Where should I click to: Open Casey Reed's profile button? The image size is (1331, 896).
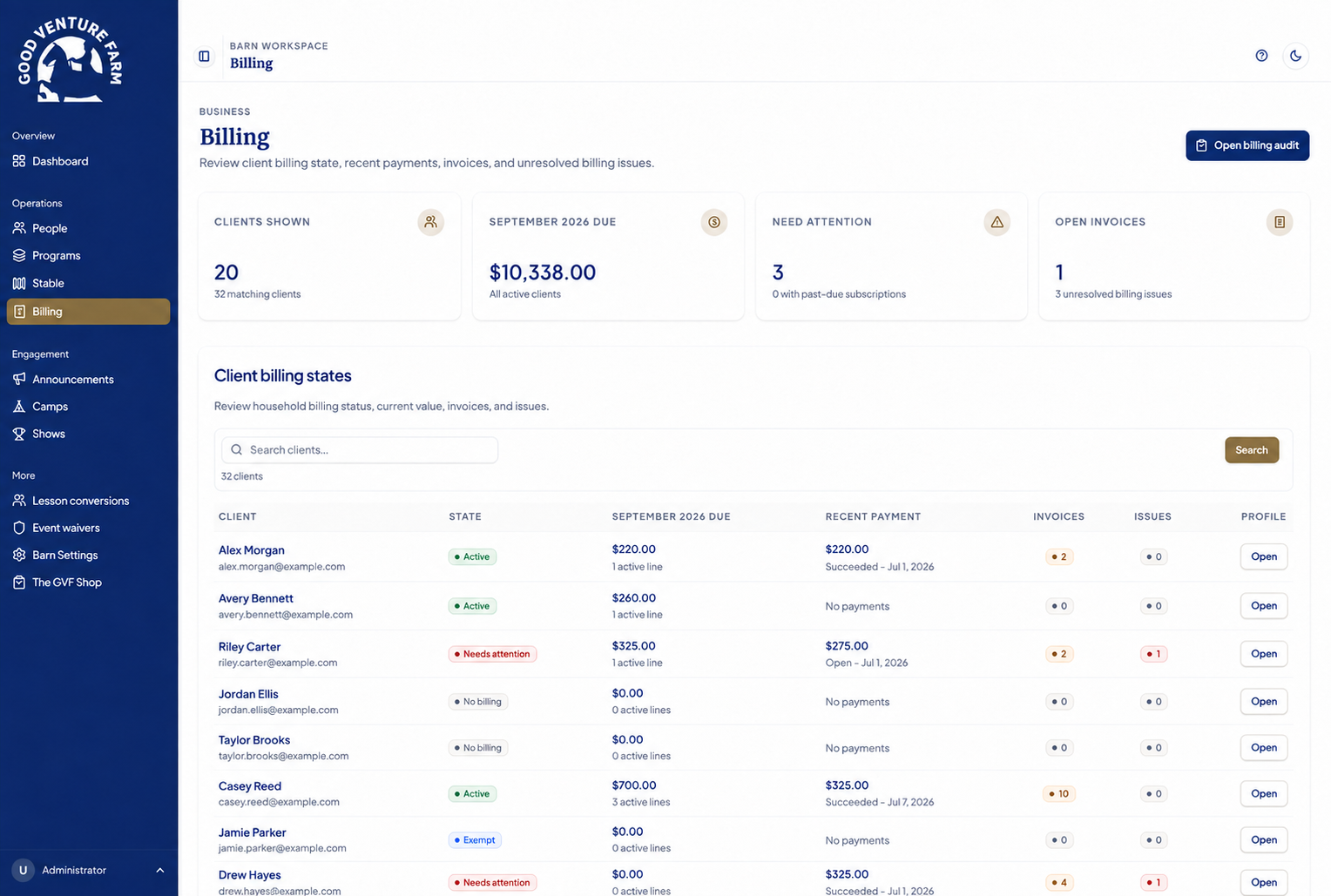(x=1263, y=793)
